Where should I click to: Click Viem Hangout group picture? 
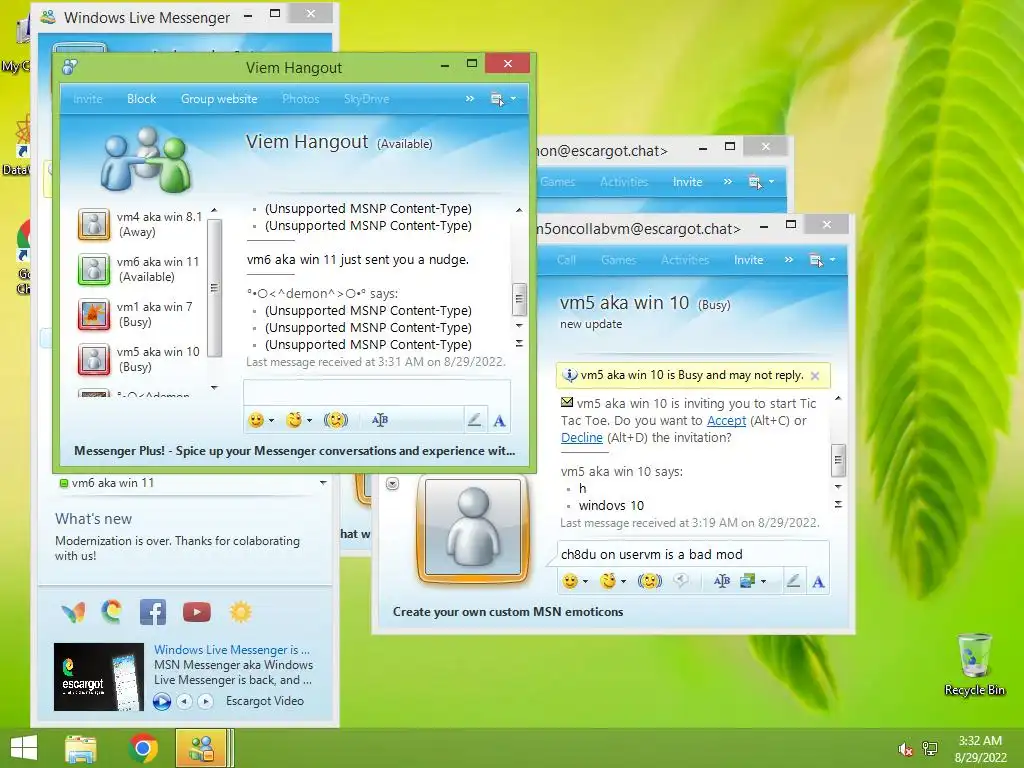(146, 160)
